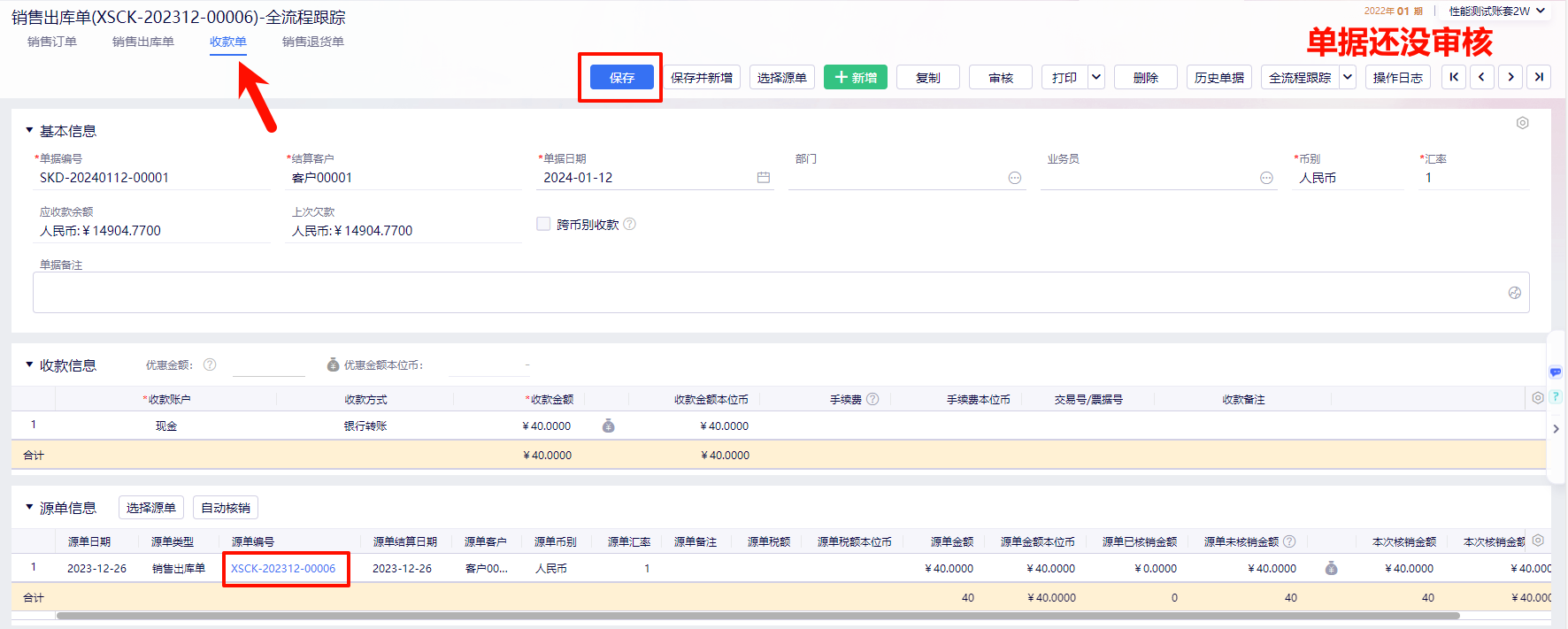Open calendar picker for 单据日期
1568x629 pixels.
(x=764, y=178)
